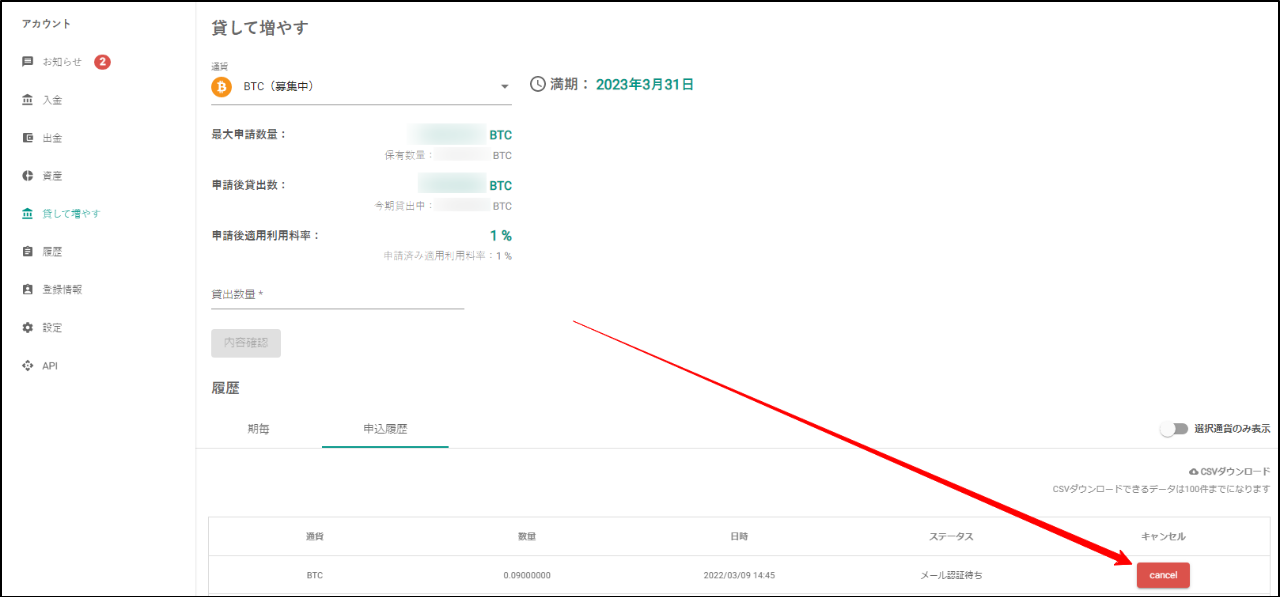
Task: Click the red cancel button
Action: pyautogui.click(x=1163, y=576)
